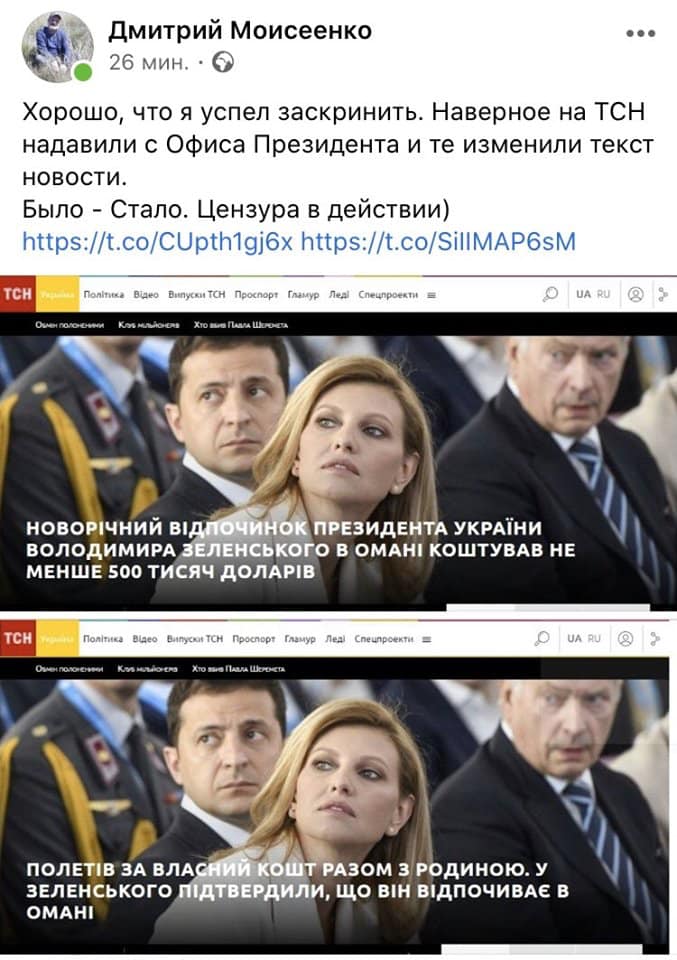Open the post options three-dots menu
This screenshot has width=677, height=960.
tap(641, 34)
